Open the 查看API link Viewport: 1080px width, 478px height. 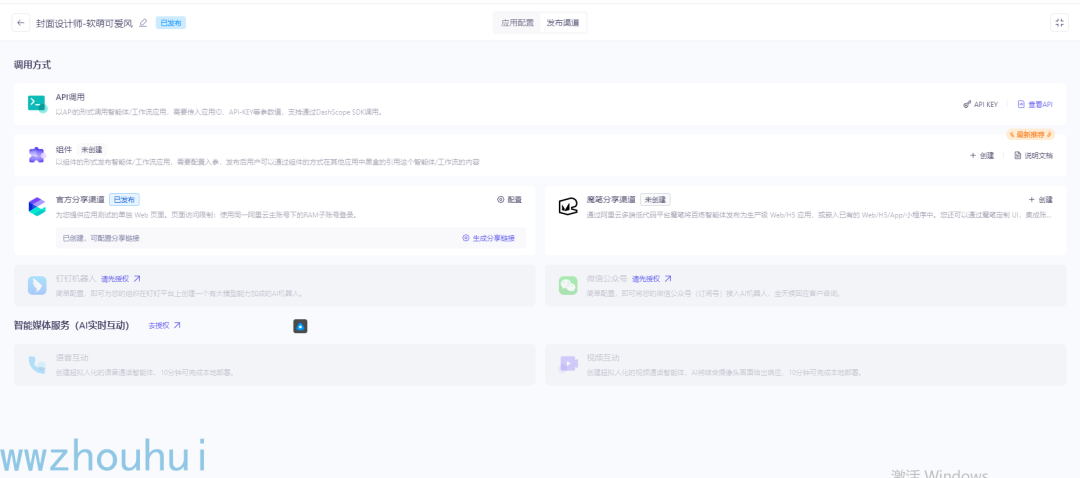[1035, 105]
